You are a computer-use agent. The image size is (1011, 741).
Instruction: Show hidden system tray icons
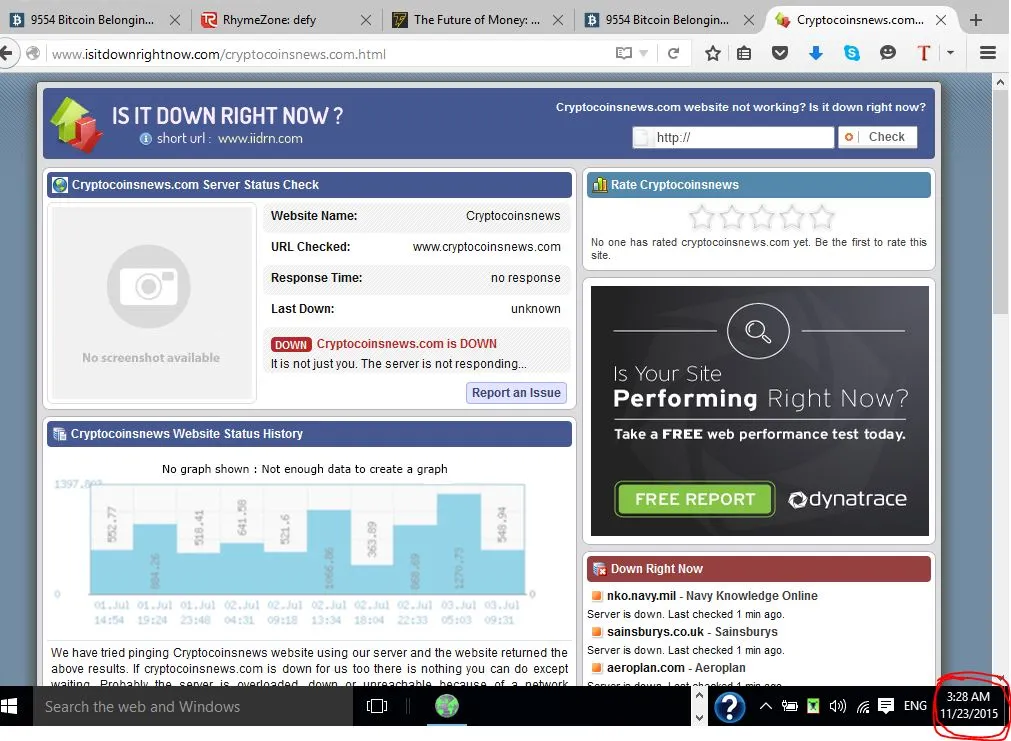765,706
